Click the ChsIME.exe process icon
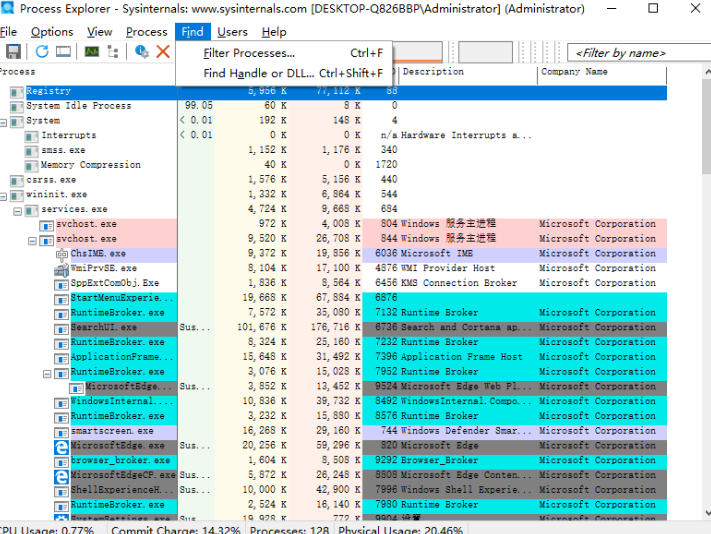Screen dimensions: 711x534 (61, 254)
